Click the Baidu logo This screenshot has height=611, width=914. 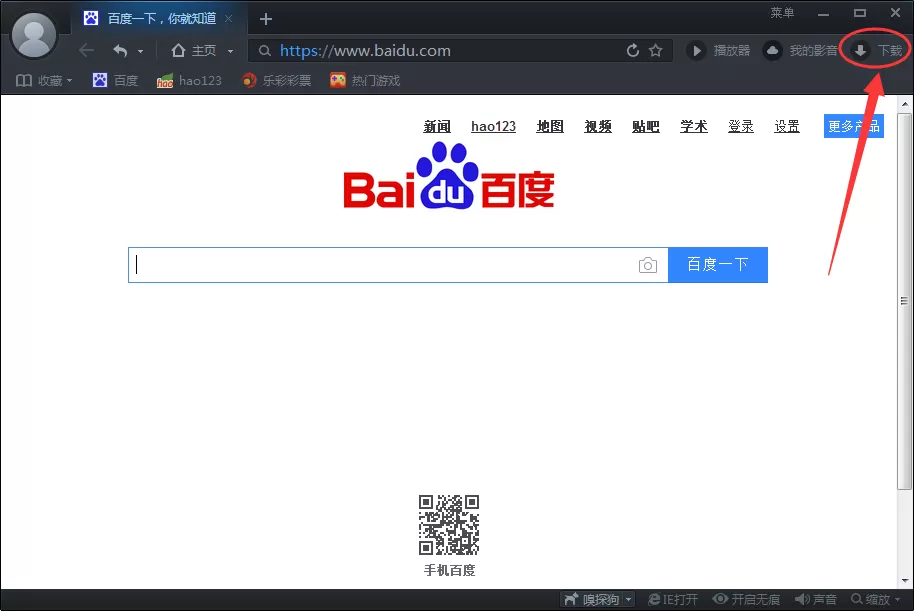point(449,177)
